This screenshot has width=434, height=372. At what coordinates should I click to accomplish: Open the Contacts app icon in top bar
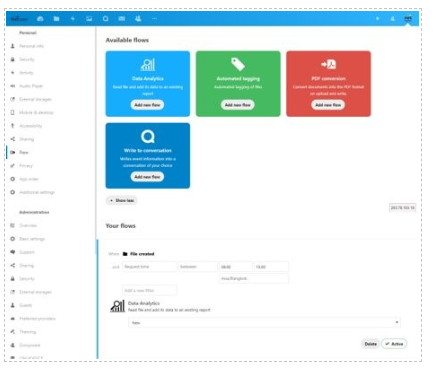138,19
